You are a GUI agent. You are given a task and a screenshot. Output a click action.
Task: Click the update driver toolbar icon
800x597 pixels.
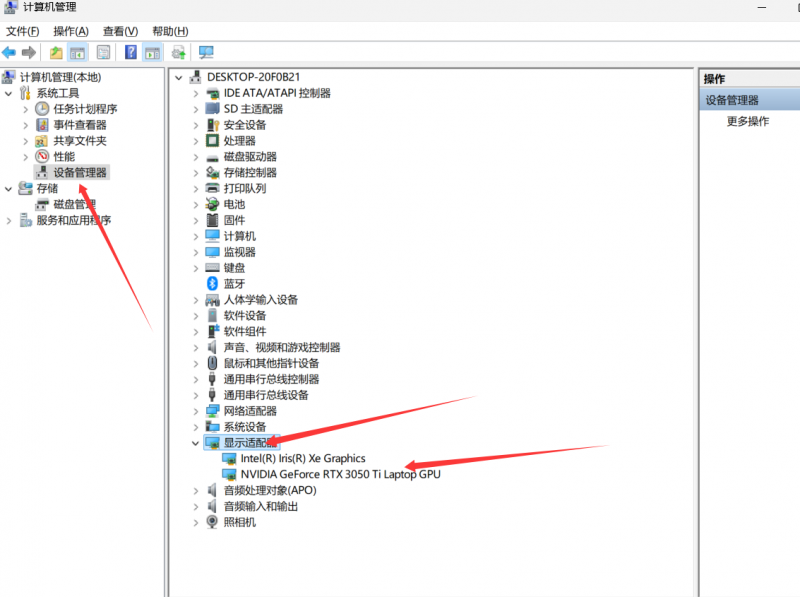point(179,52)
